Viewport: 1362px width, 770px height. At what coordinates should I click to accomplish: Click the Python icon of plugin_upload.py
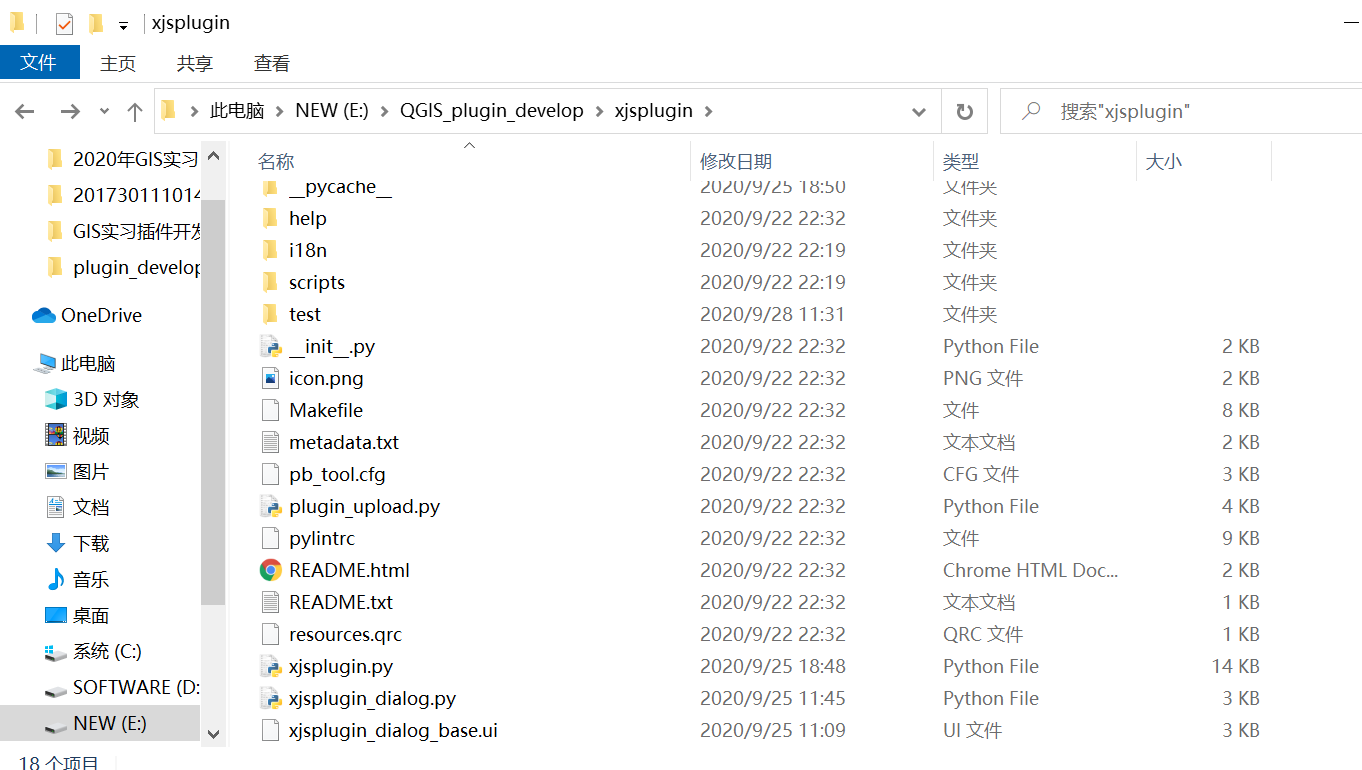point(270,507)
